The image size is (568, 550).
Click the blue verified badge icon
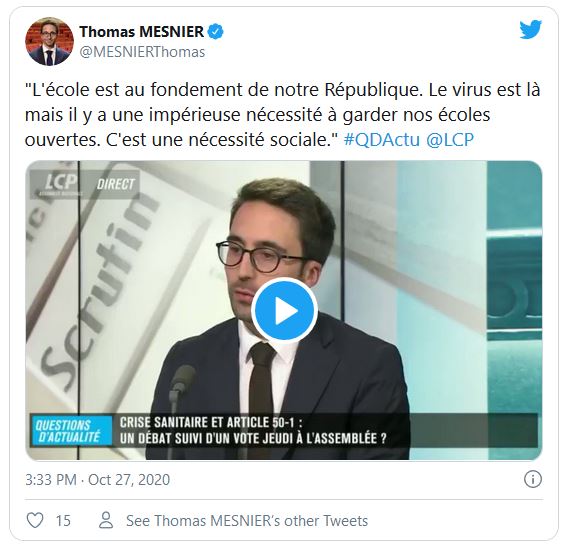click(x=216, y=32)
